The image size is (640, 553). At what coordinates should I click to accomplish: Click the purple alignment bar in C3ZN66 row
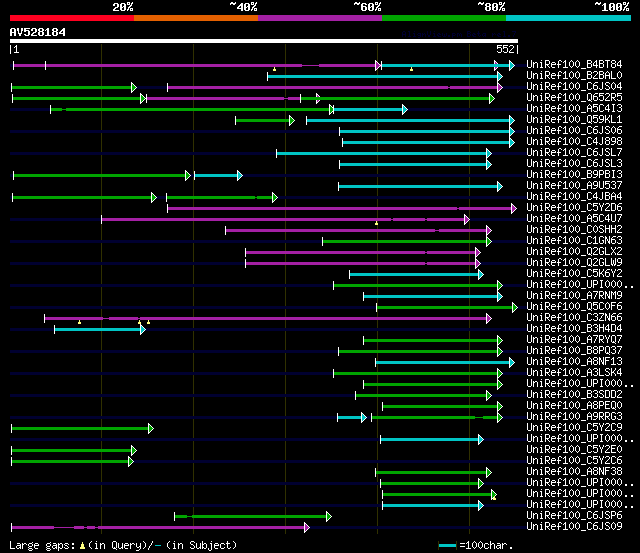tap(268, 319)
